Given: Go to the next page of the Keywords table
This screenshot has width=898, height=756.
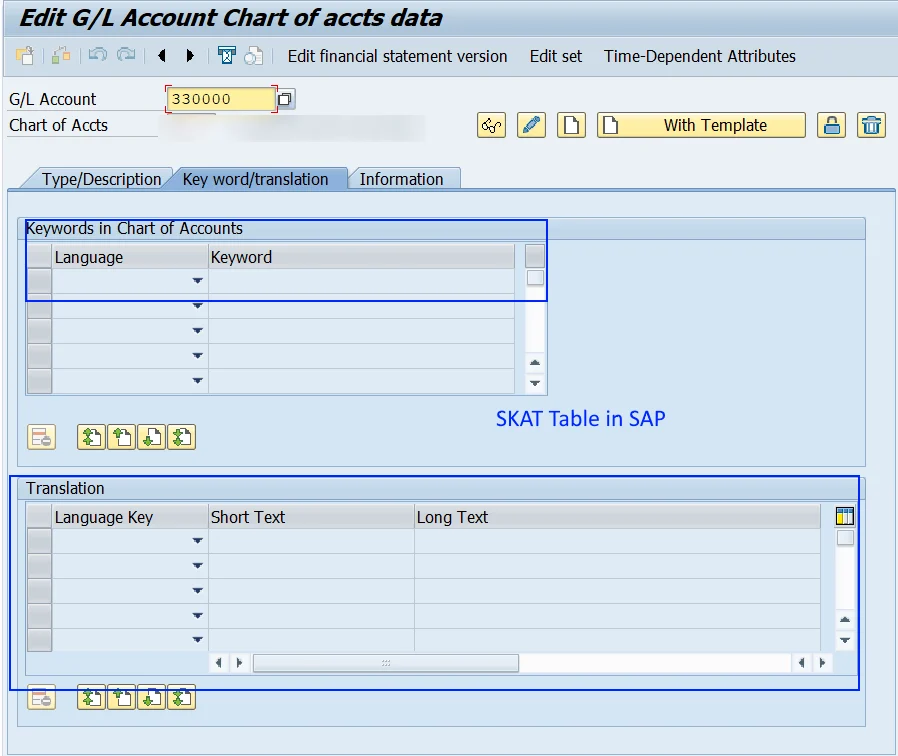Looking at the screenshot, I should pyautogui.click(x=152, y=438).
